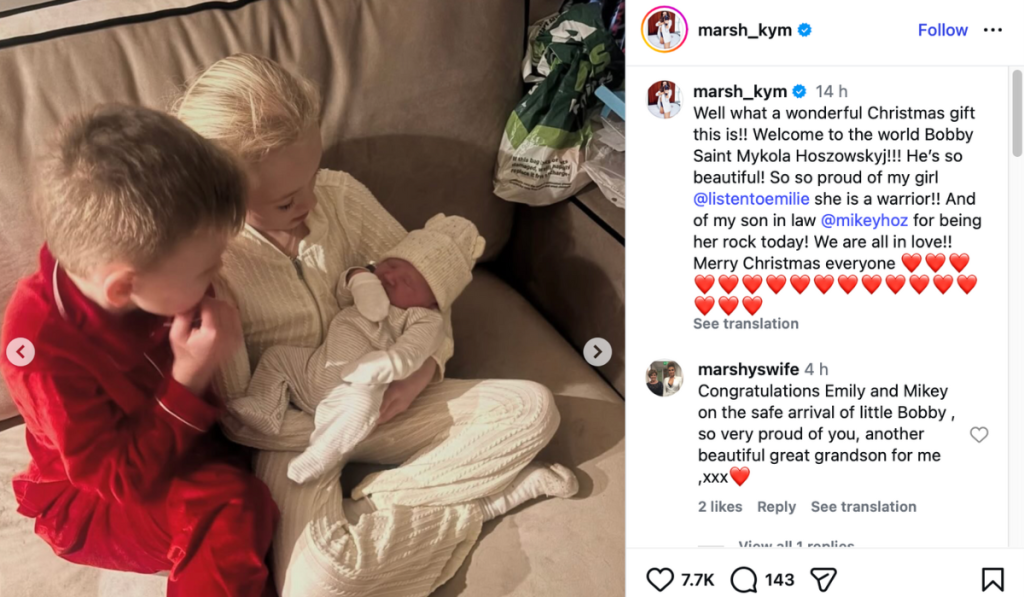Open marsh_kym profile picture in header
Image resolution: width=1024 pixels, height=597 pixels.
(664, 29)
